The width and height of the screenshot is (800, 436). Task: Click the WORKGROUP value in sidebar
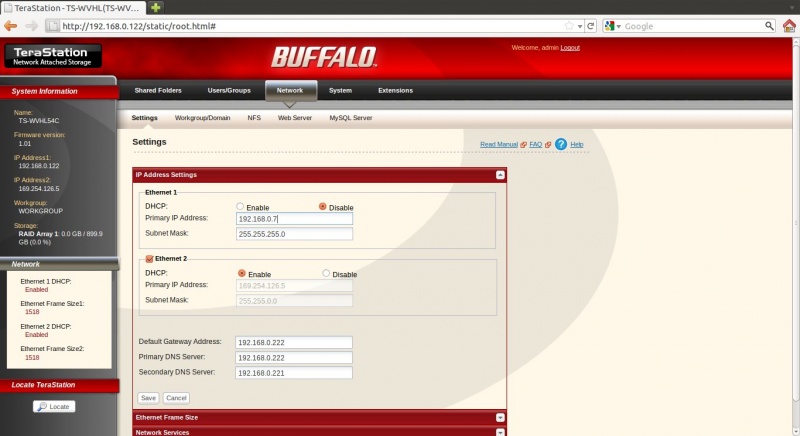click(41, 211)
